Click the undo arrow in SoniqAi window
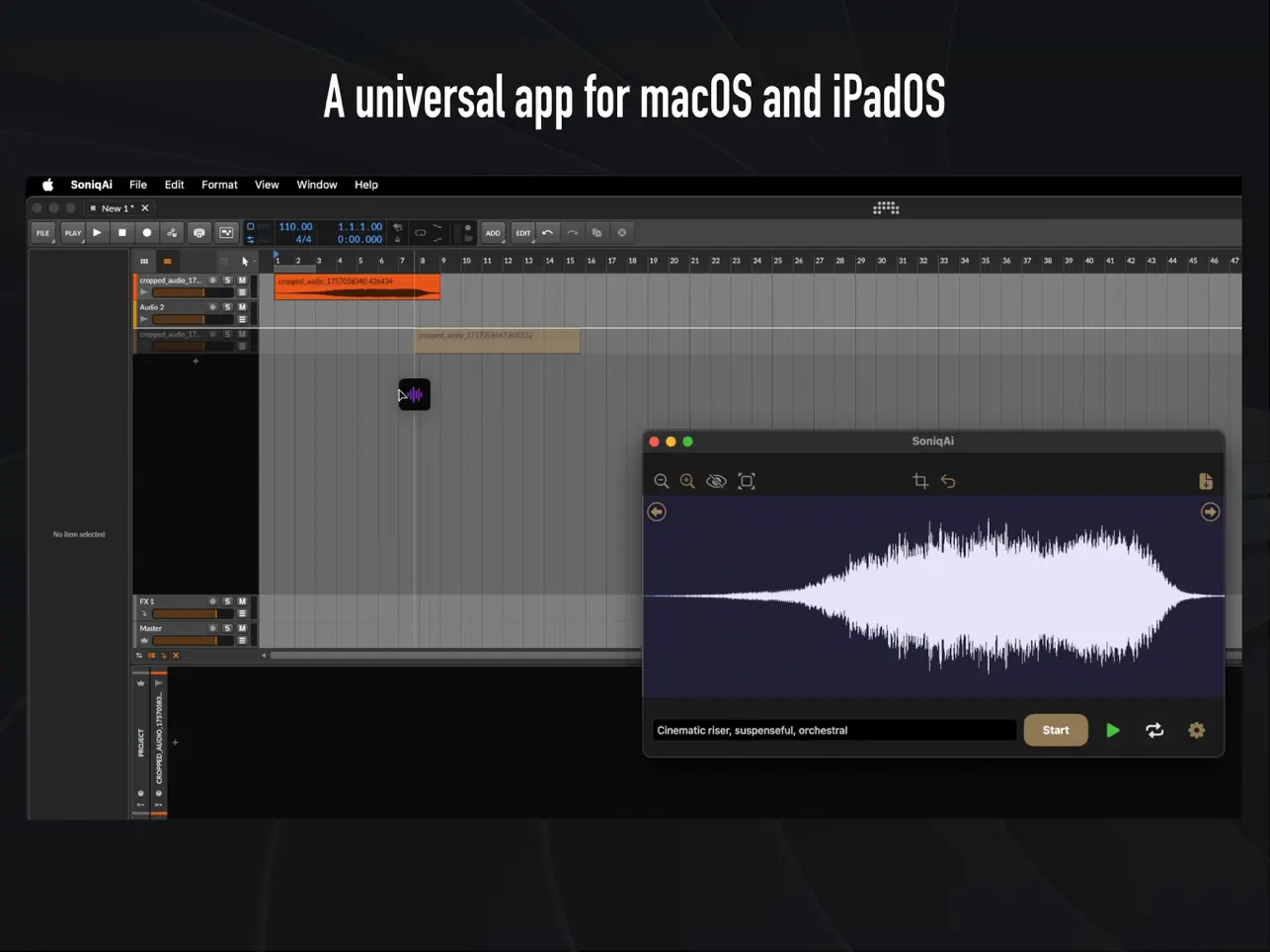The image size is (1270, 952). point(948,481)
